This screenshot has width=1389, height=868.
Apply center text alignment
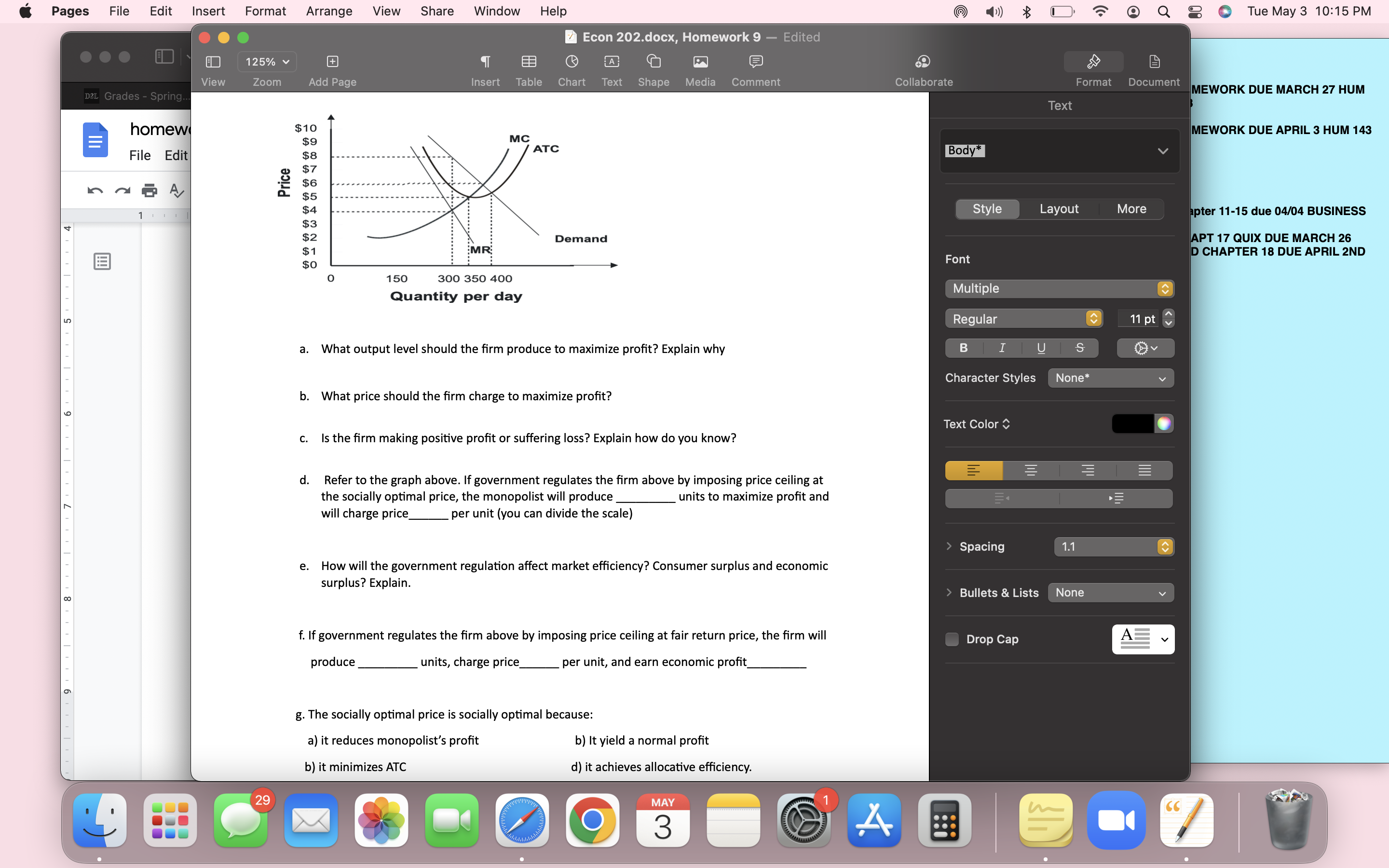click(1030, 470)
